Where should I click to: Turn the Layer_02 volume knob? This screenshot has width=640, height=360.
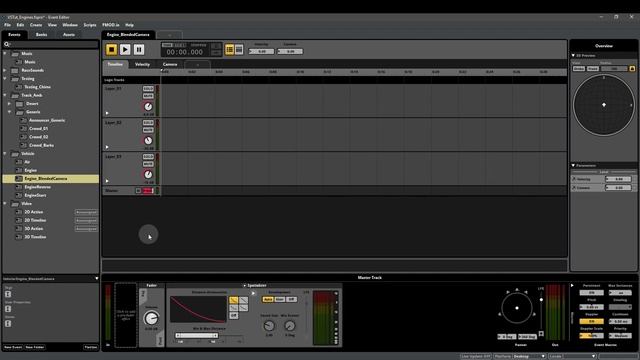(148, 140)
